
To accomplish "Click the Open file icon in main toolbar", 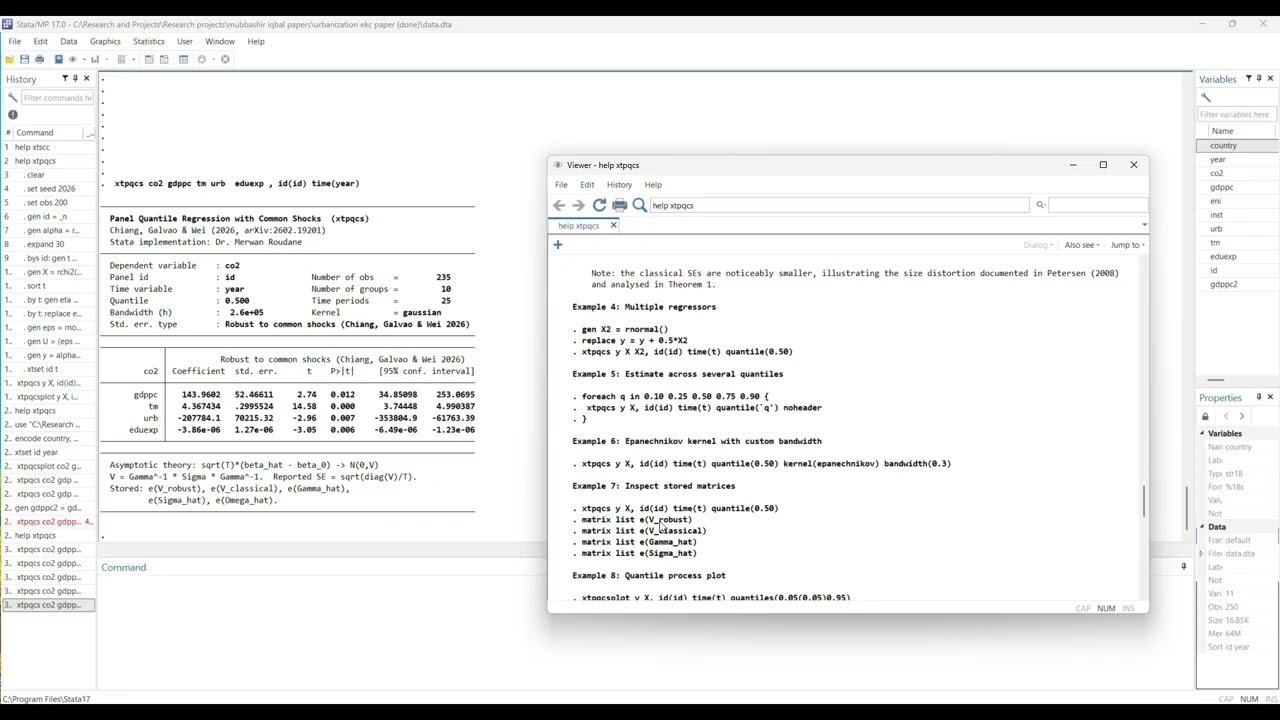I will 10,59.
